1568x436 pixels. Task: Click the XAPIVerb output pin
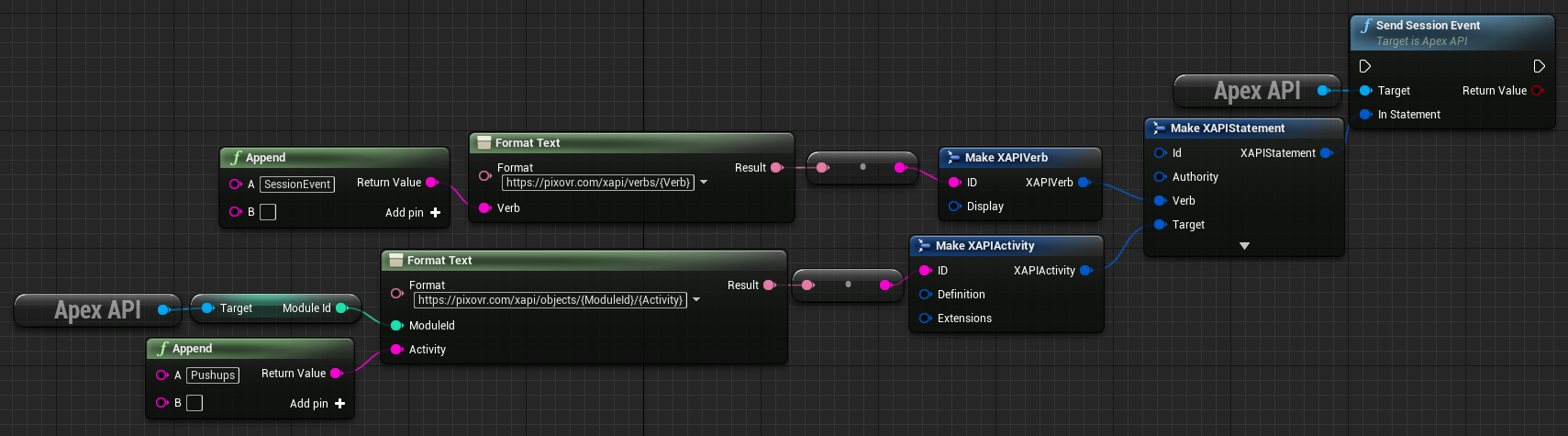click(x=1084, y=183)
